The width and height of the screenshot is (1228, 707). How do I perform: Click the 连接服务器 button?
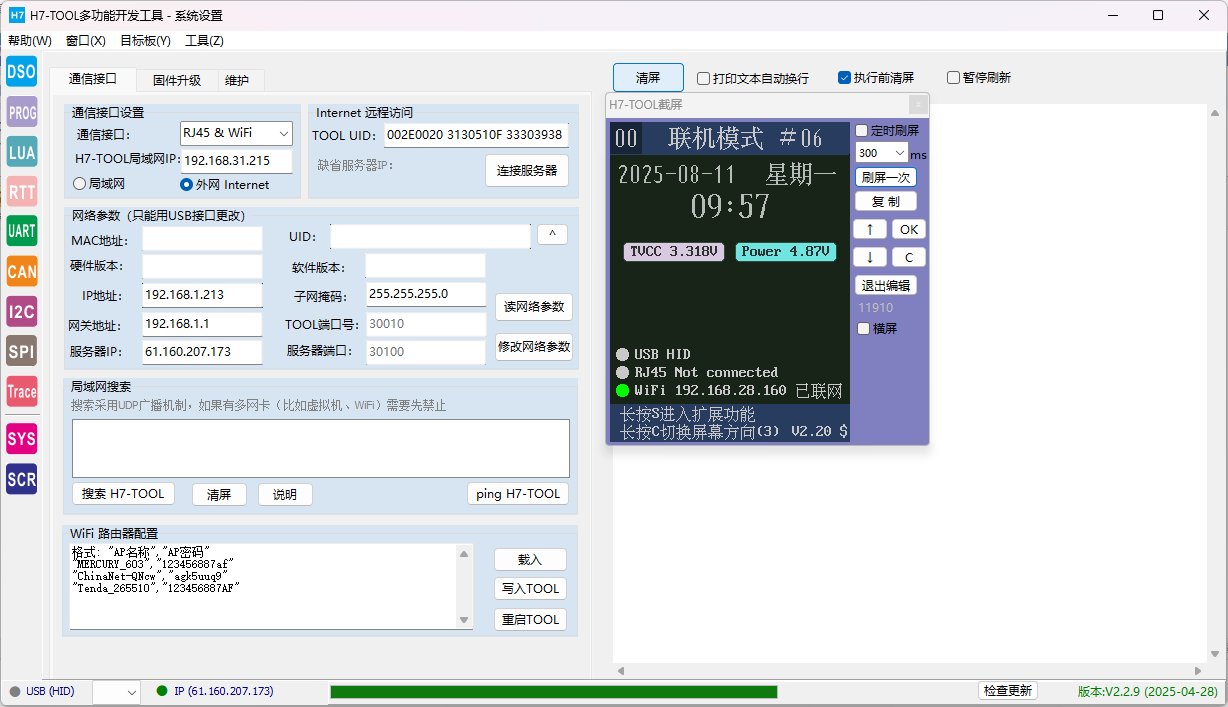pos(527,170)
